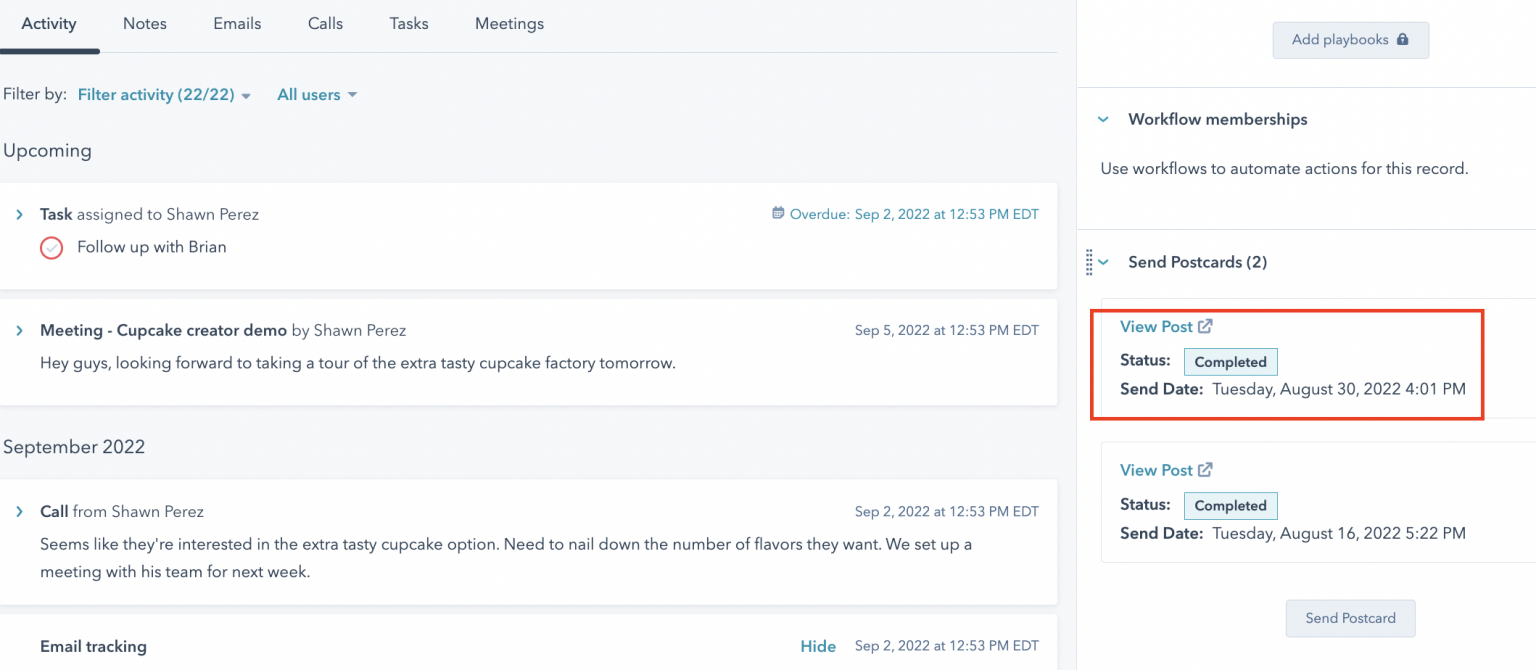Screen dimensions: 1536x670
Task: Open the August 30 View Post link
Action: click(x=1156, y=327)
